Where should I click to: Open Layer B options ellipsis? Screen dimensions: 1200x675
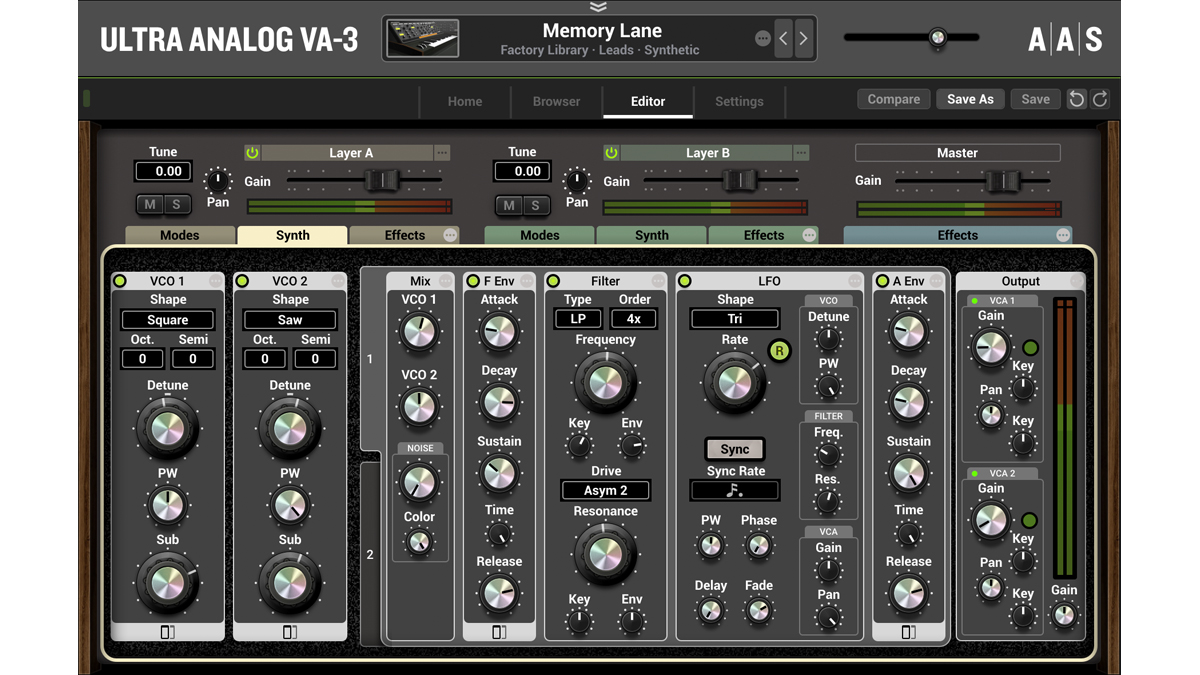click(x=801, y=153)
